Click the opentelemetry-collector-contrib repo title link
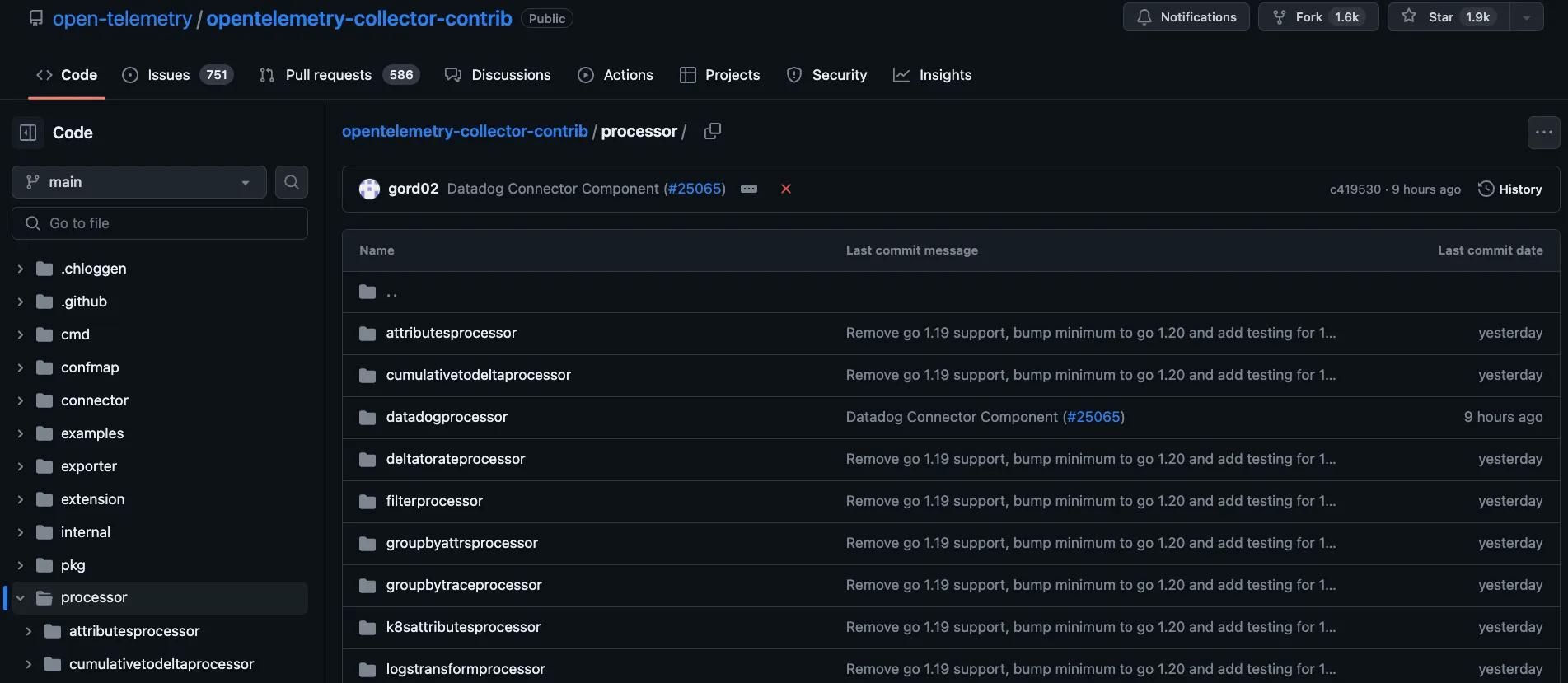This screenshot has width=1568, height=683. pyautogui.click(x=359, y=18)
